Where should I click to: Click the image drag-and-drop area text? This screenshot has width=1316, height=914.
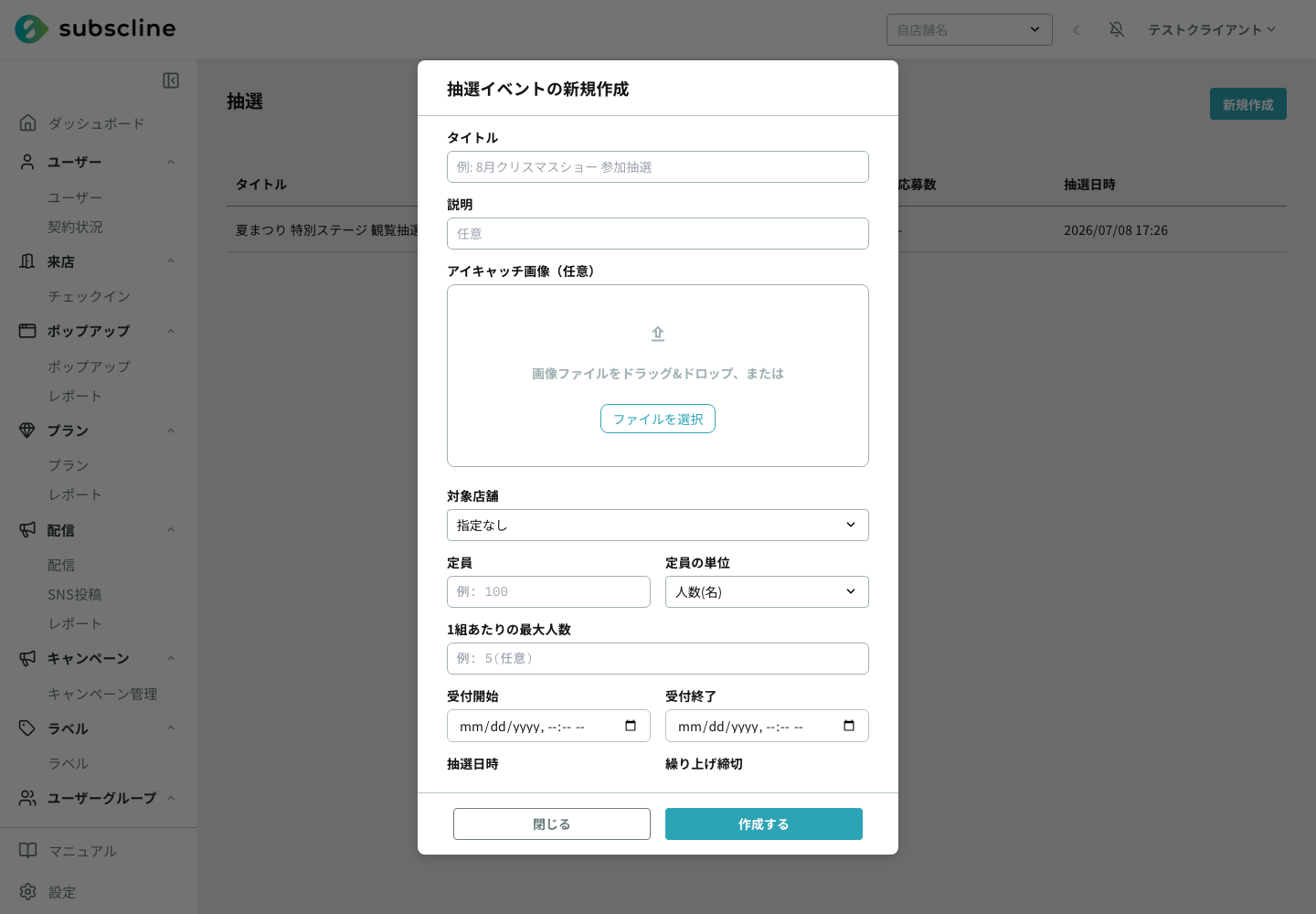(658, 373)
